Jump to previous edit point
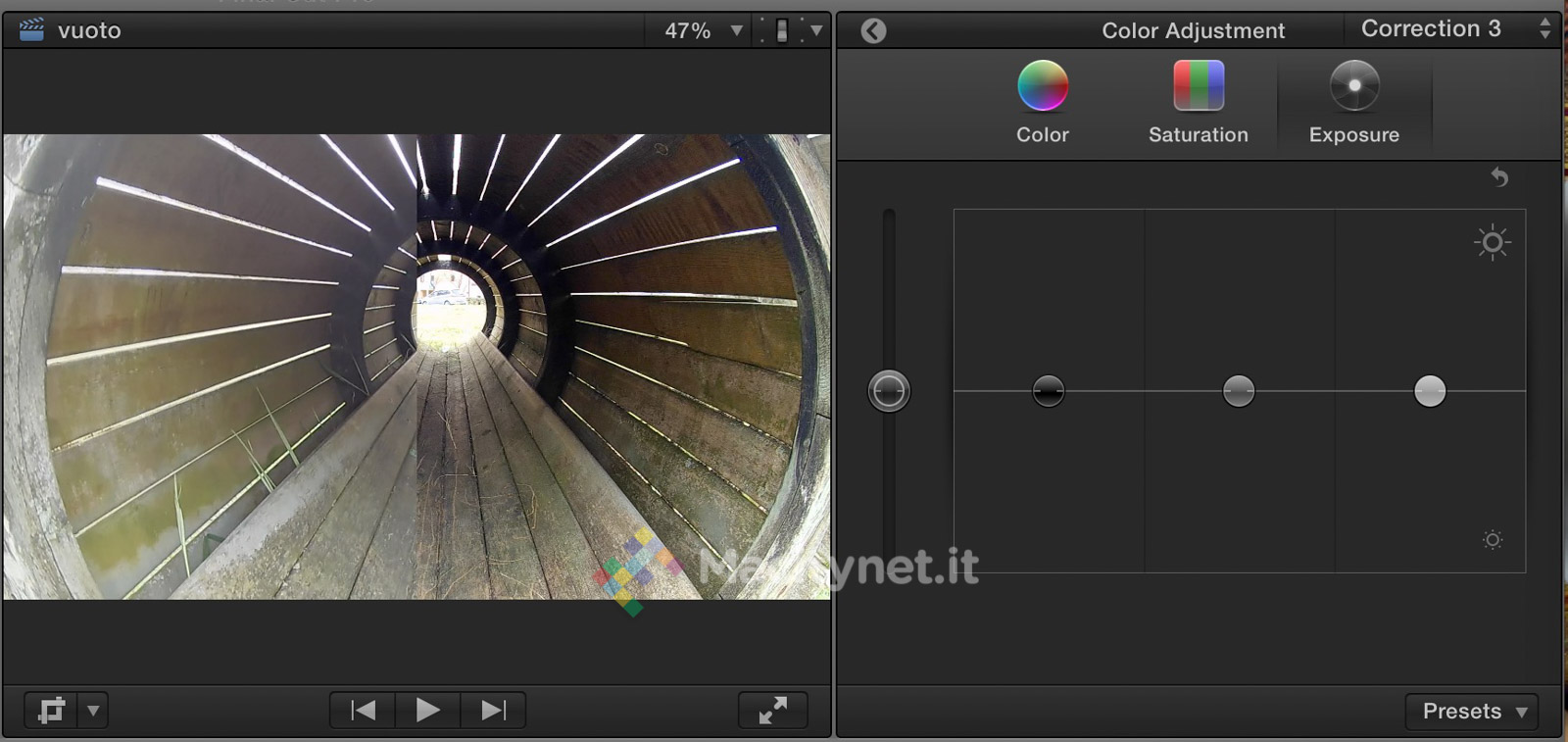Viewport: 1568px width, 742px height. [x=363, y=710]
